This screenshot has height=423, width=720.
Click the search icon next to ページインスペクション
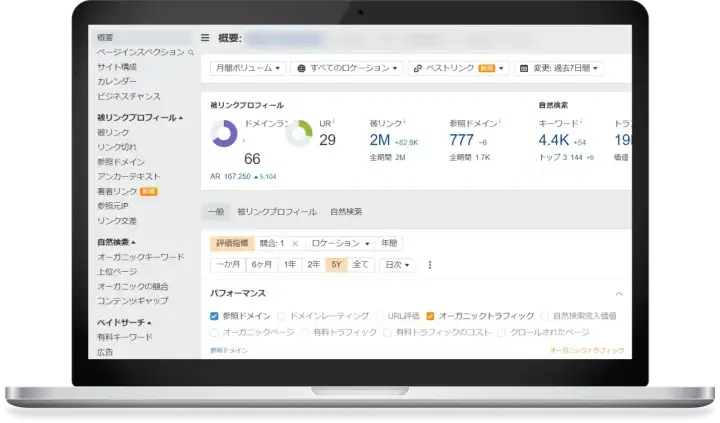point(191,51)
